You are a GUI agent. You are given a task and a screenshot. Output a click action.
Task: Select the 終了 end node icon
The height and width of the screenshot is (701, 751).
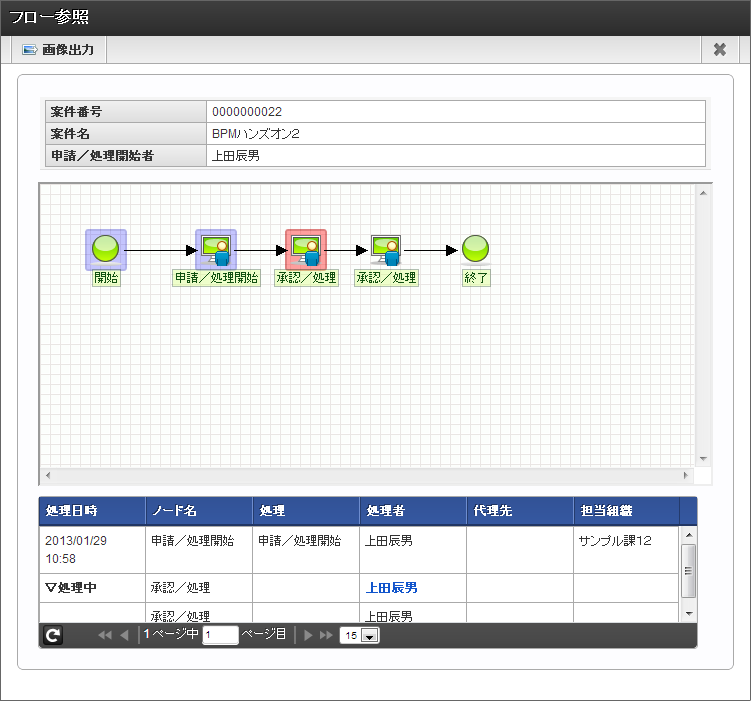(x=475, y=249)
